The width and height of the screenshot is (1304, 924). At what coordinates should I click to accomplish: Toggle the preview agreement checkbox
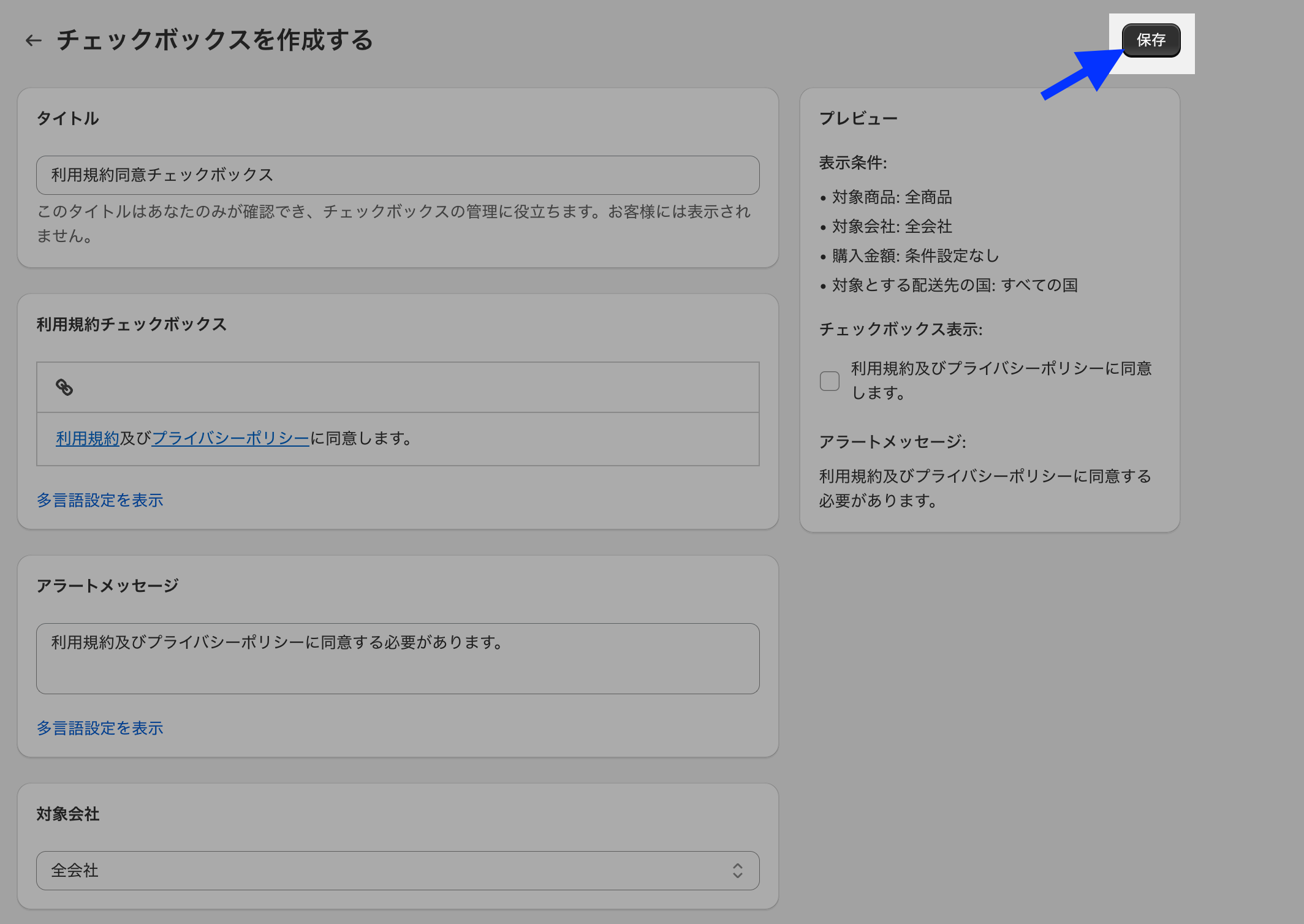(829, 381)
